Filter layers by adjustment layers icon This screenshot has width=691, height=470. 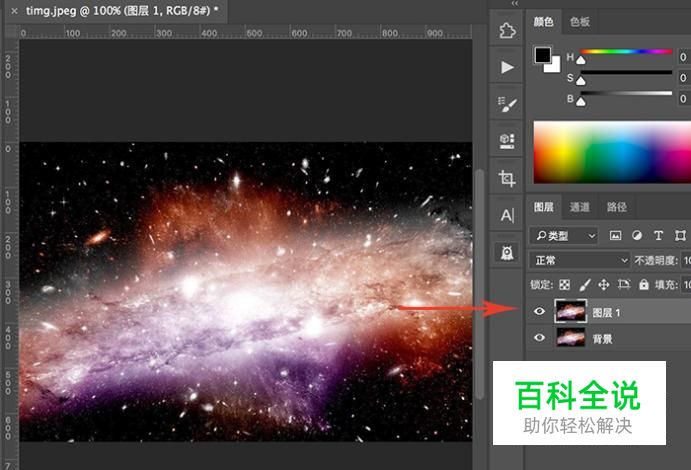[x=637, y=236]
